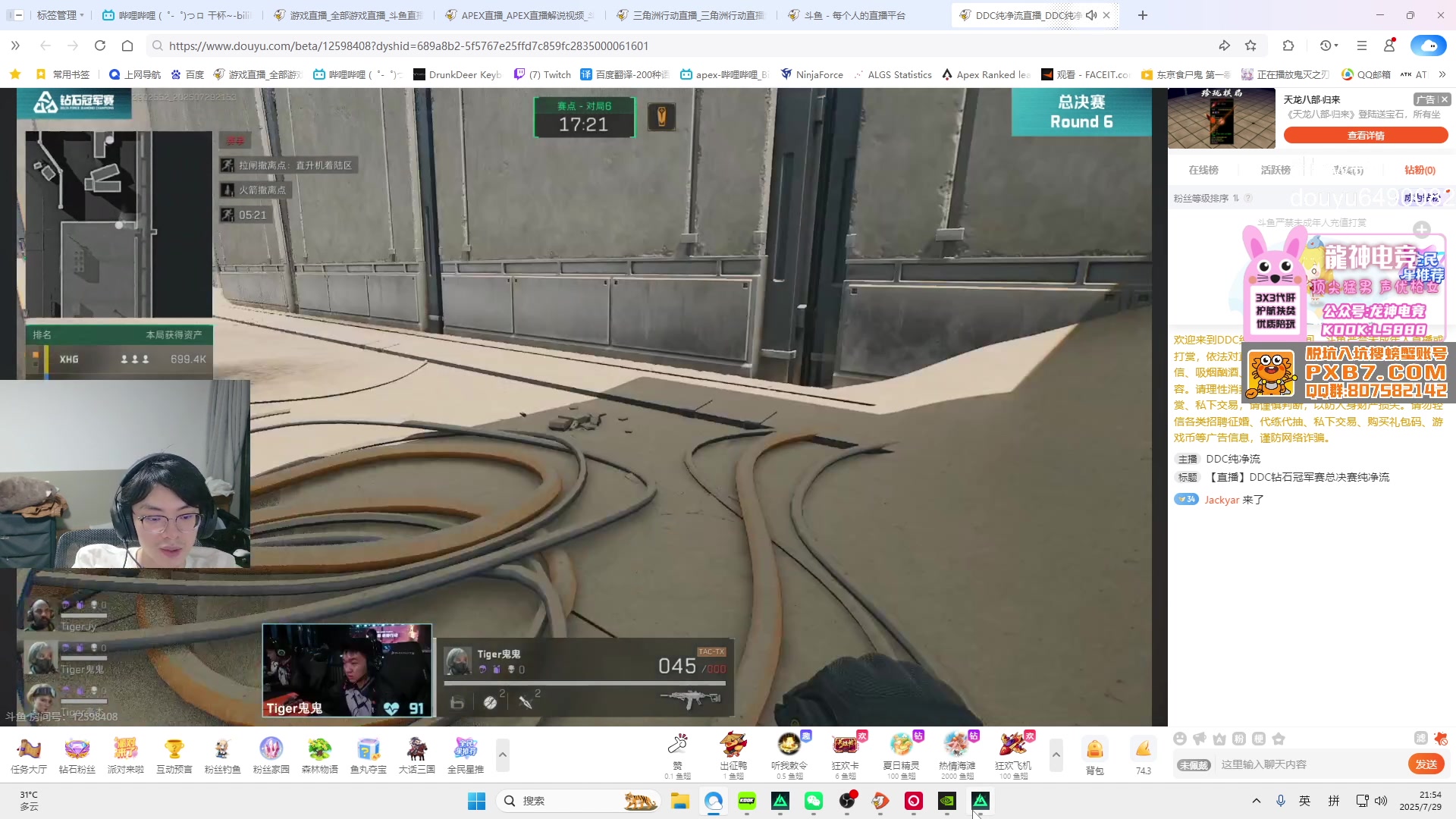Open the 大话三国 horseman icon
The height and width of the screenshot is (819, 1456).
(417, 755)
